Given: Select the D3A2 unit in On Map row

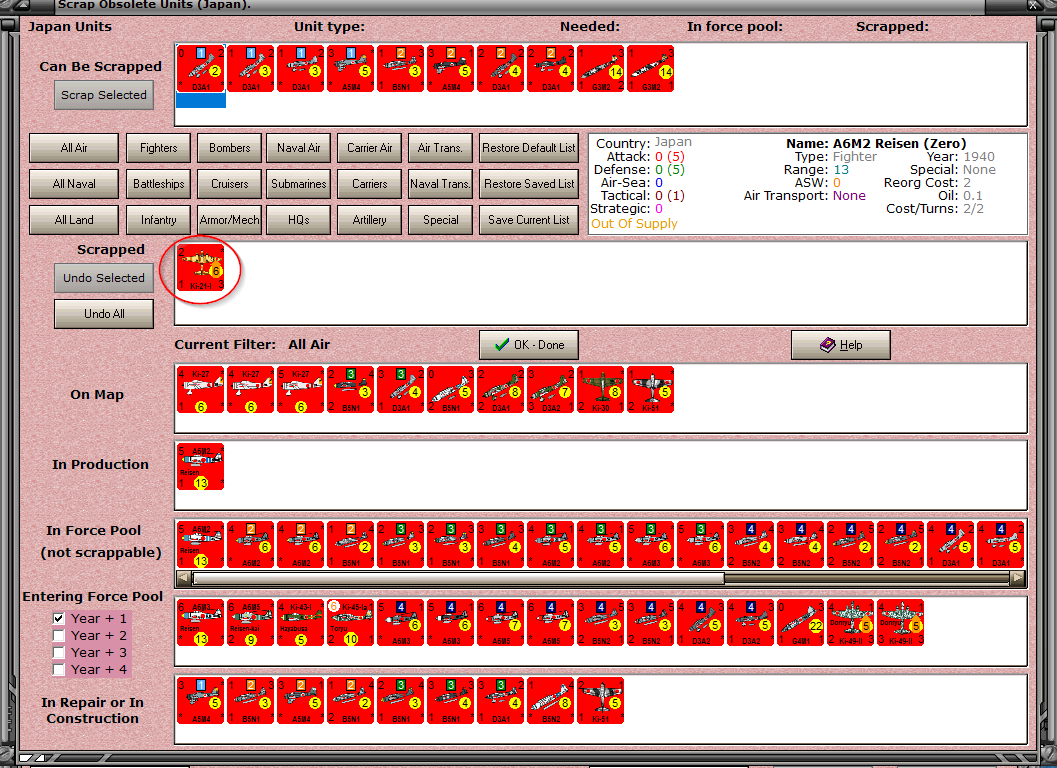Looking at the screenshot, I should click(550, 390).
